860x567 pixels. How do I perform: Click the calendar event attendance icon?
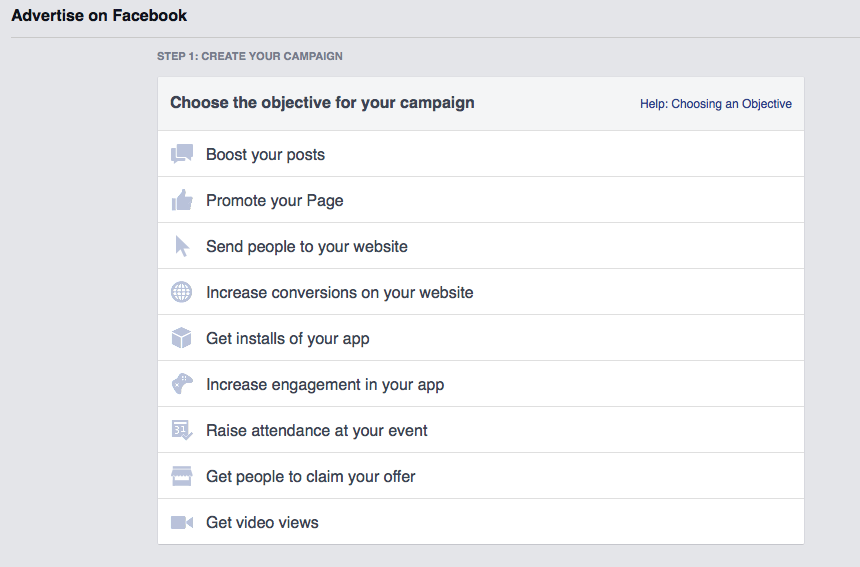182,430
